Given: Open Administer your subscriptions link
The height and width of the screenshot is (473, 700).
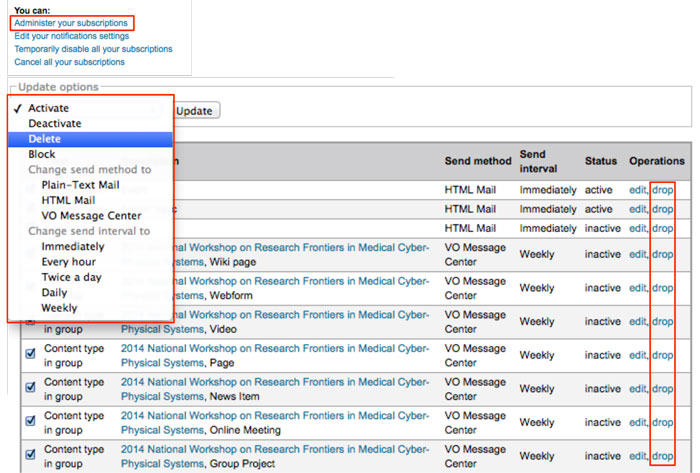Looking at the screenshot, I should [x=71, y=22].
